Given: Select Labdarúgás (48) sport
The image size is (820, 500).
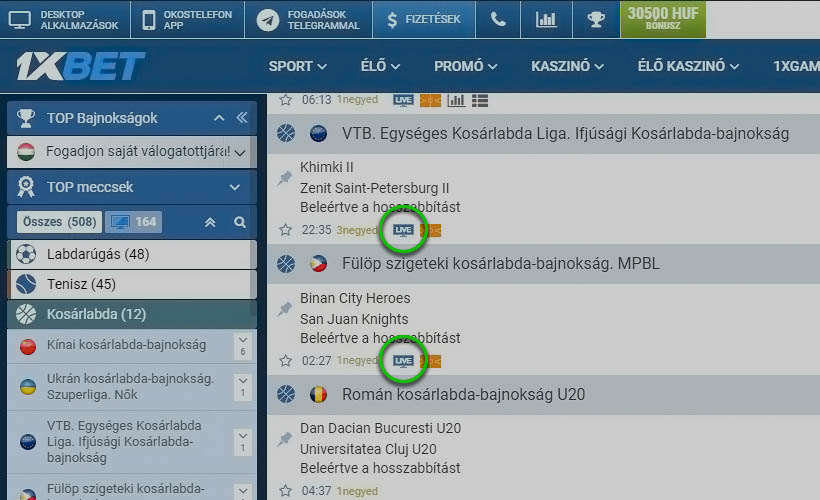Looking at the screenshot, I should [x=130, y=254].
